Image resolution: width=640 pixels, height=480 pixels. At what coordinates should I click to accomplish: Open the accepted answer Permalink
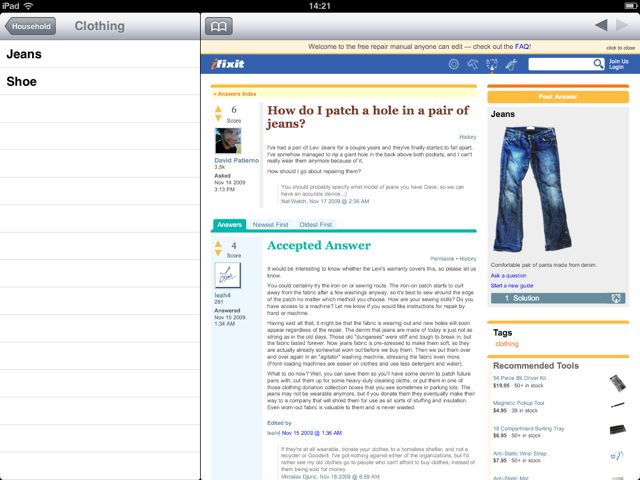click(x=442, y=259)
